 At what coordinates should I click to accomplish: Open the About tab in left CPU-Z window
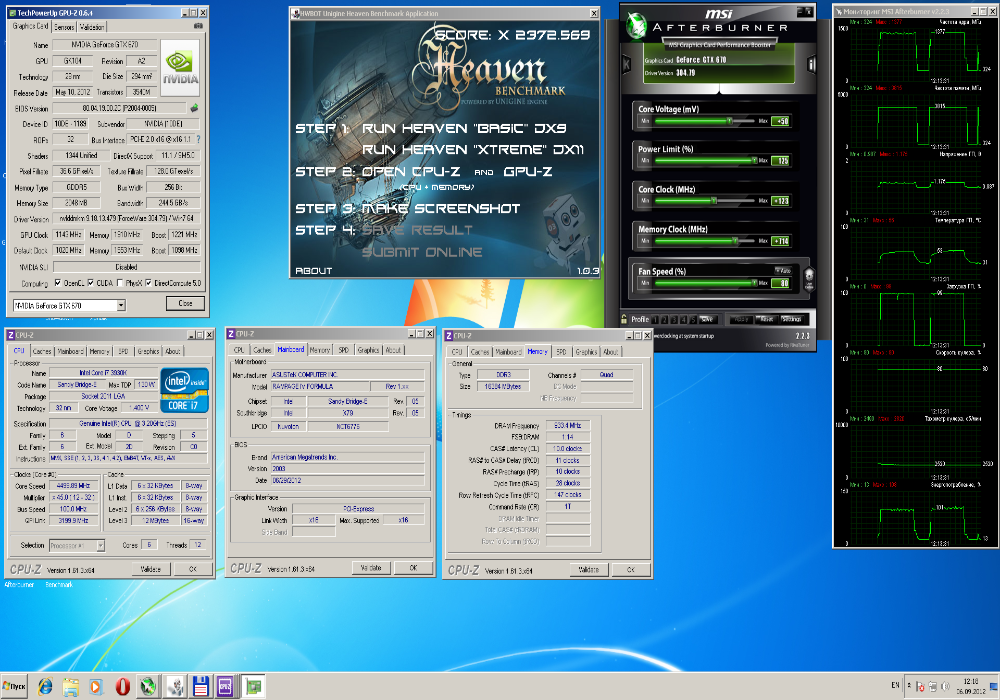coord(173,351)
